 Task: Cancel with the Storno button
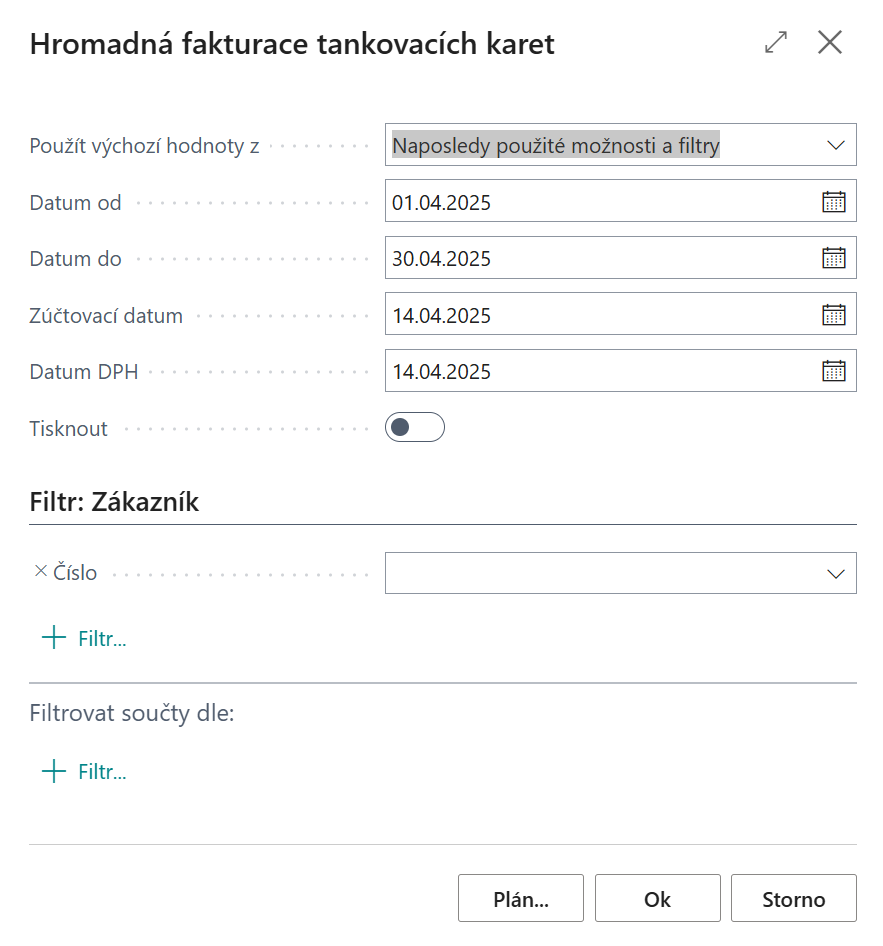[793, 898]
